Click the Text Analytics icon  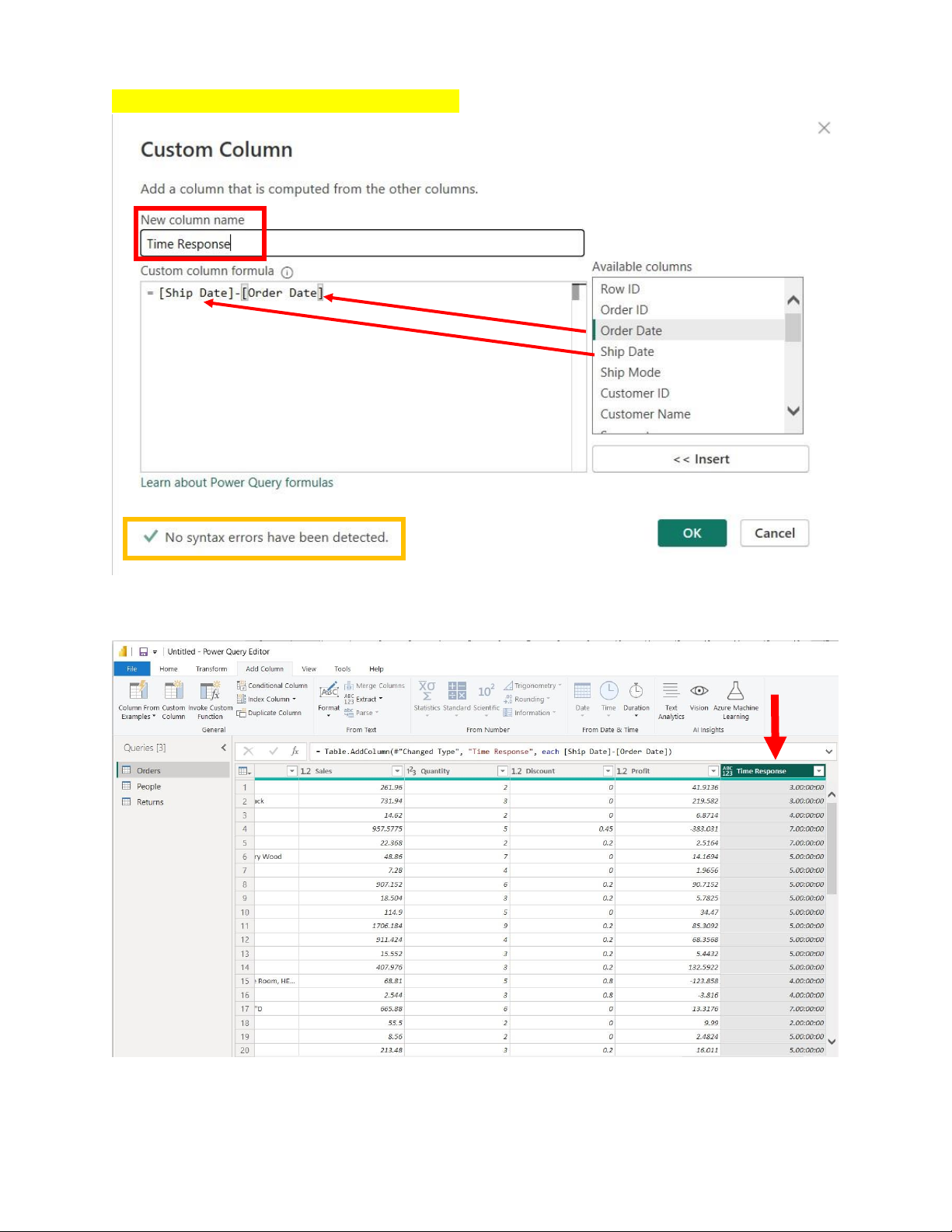(x=671, y=691)
